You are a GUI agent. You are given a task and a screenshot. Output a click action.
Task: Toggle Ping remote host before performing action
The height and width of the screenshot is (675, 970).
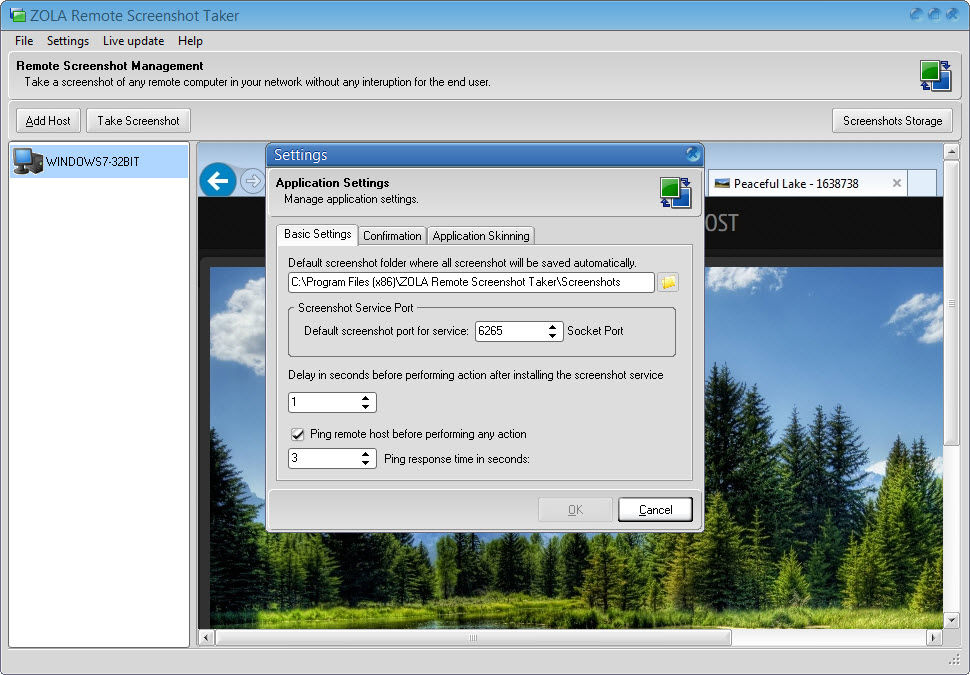(298, 434)
